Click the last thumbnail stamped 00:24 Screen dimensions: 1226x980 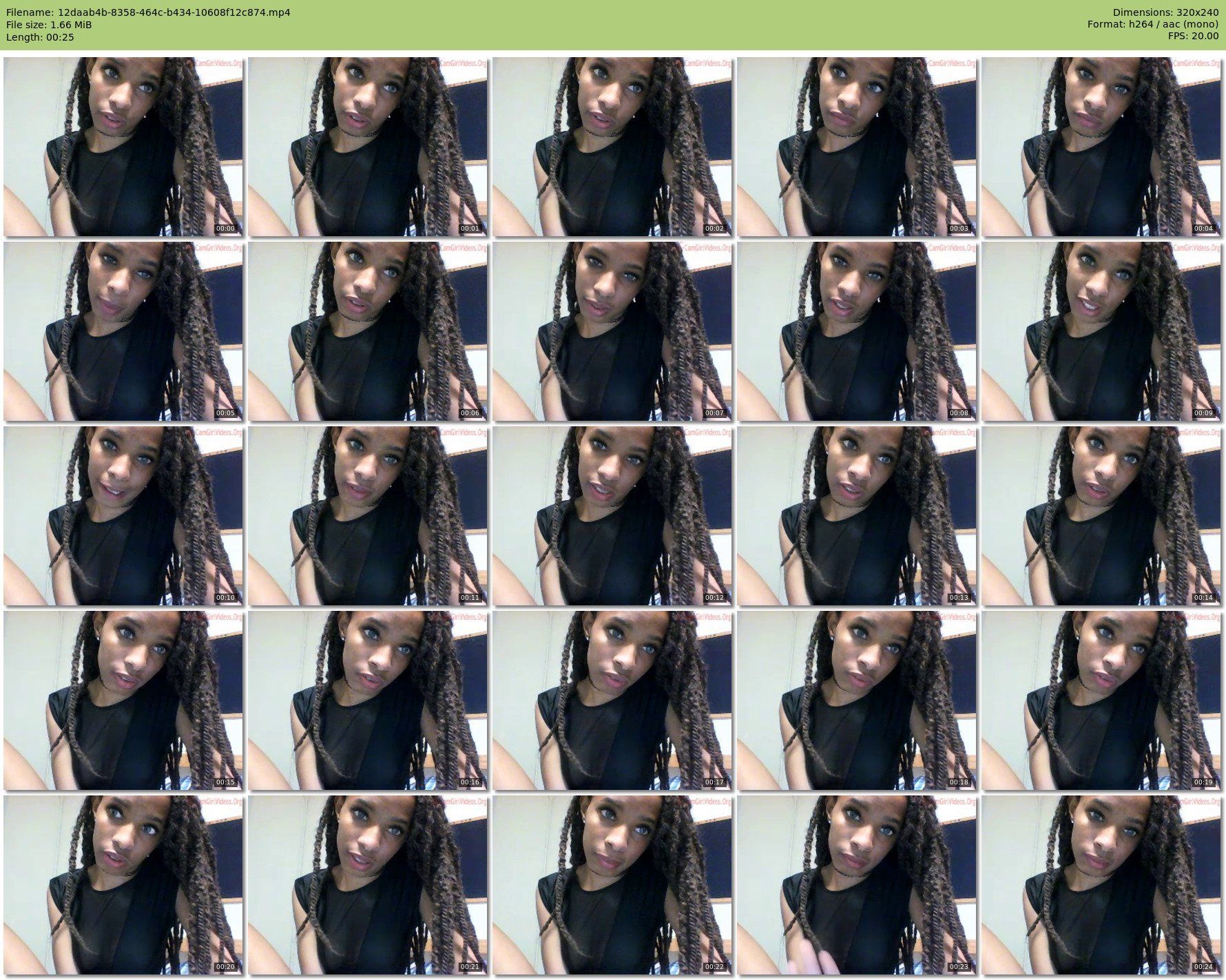coord(1101,885)
